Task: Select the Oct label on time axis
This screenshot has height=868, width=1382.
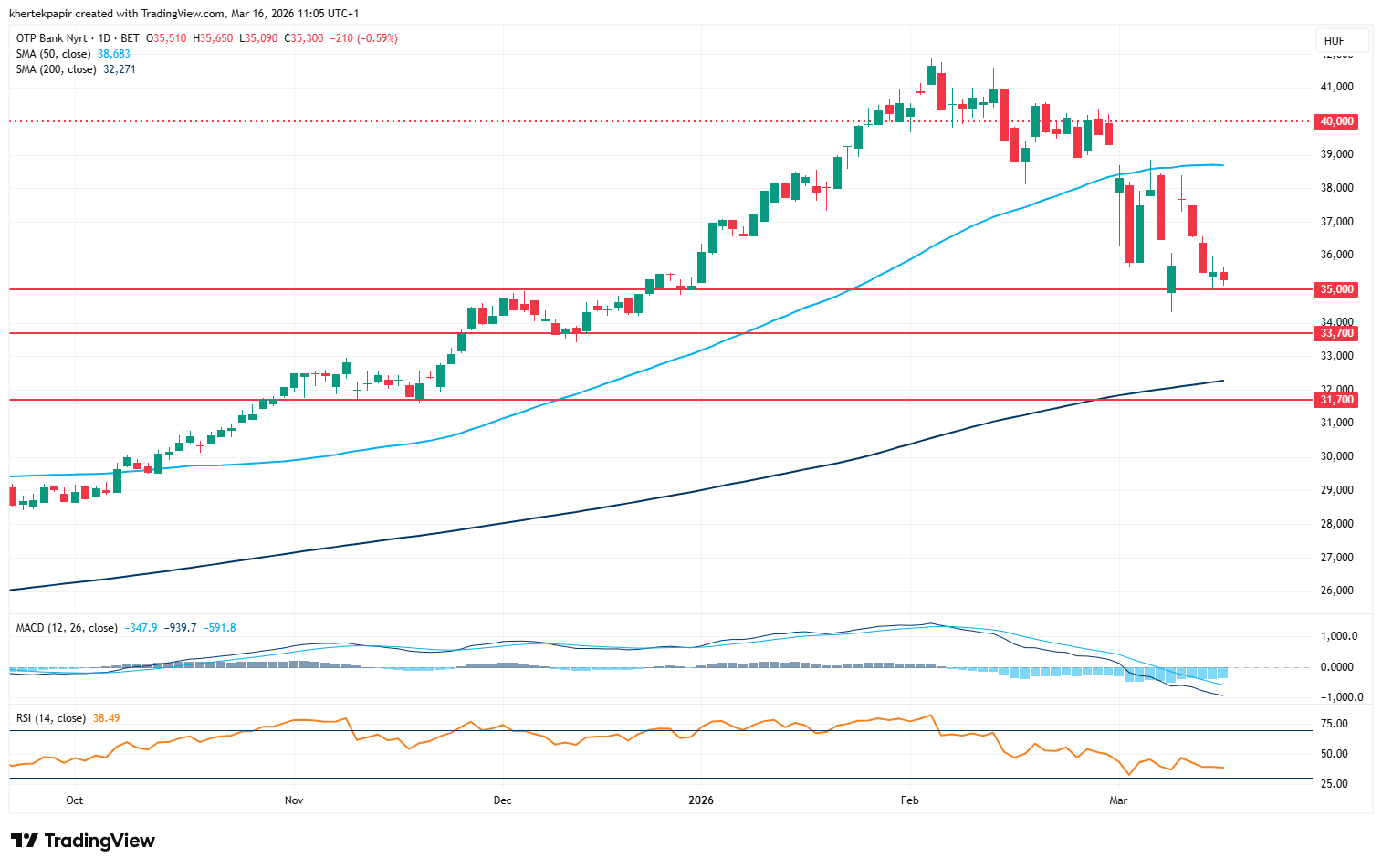Action: pos(75,800)
